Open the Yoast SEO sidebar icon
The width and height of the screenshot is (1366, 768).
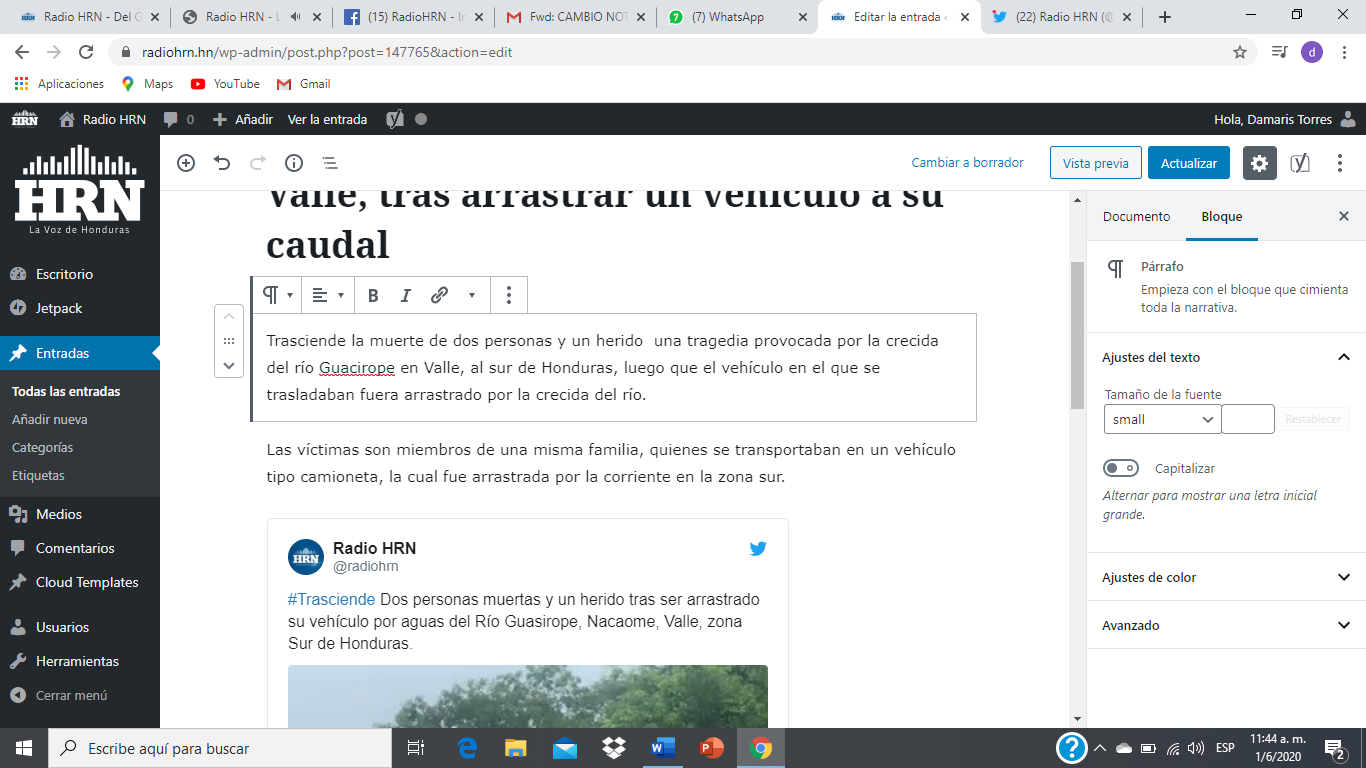click(1300, 163)
